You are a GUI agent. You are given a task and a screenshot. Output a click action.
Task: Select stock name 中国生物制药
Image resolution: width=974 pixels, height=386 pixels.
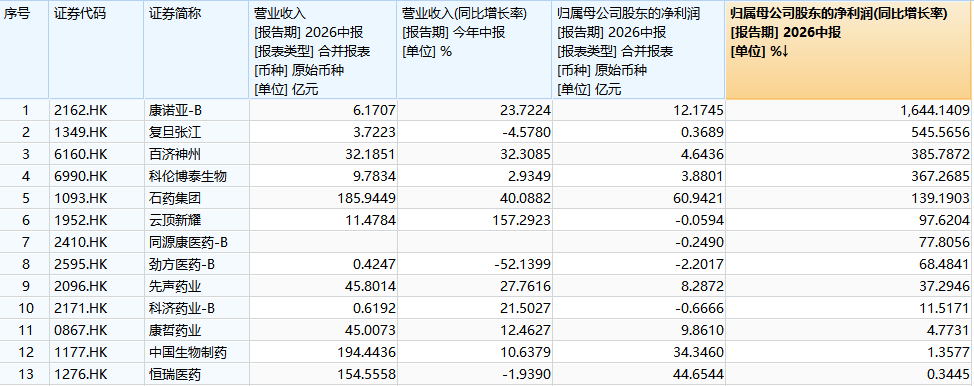click(x=188, y=352)
